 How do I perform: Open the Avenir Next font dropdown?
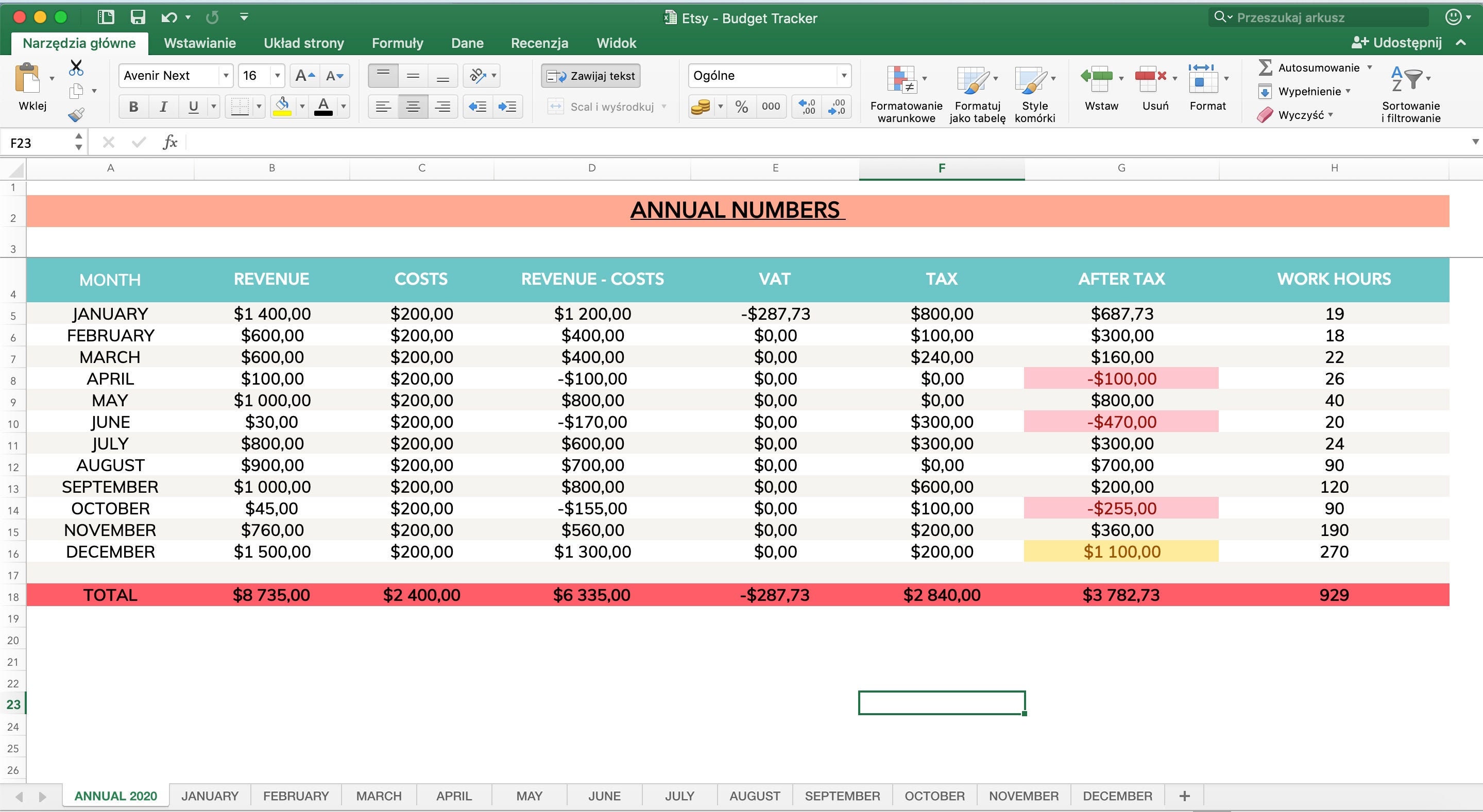(226, 75)
